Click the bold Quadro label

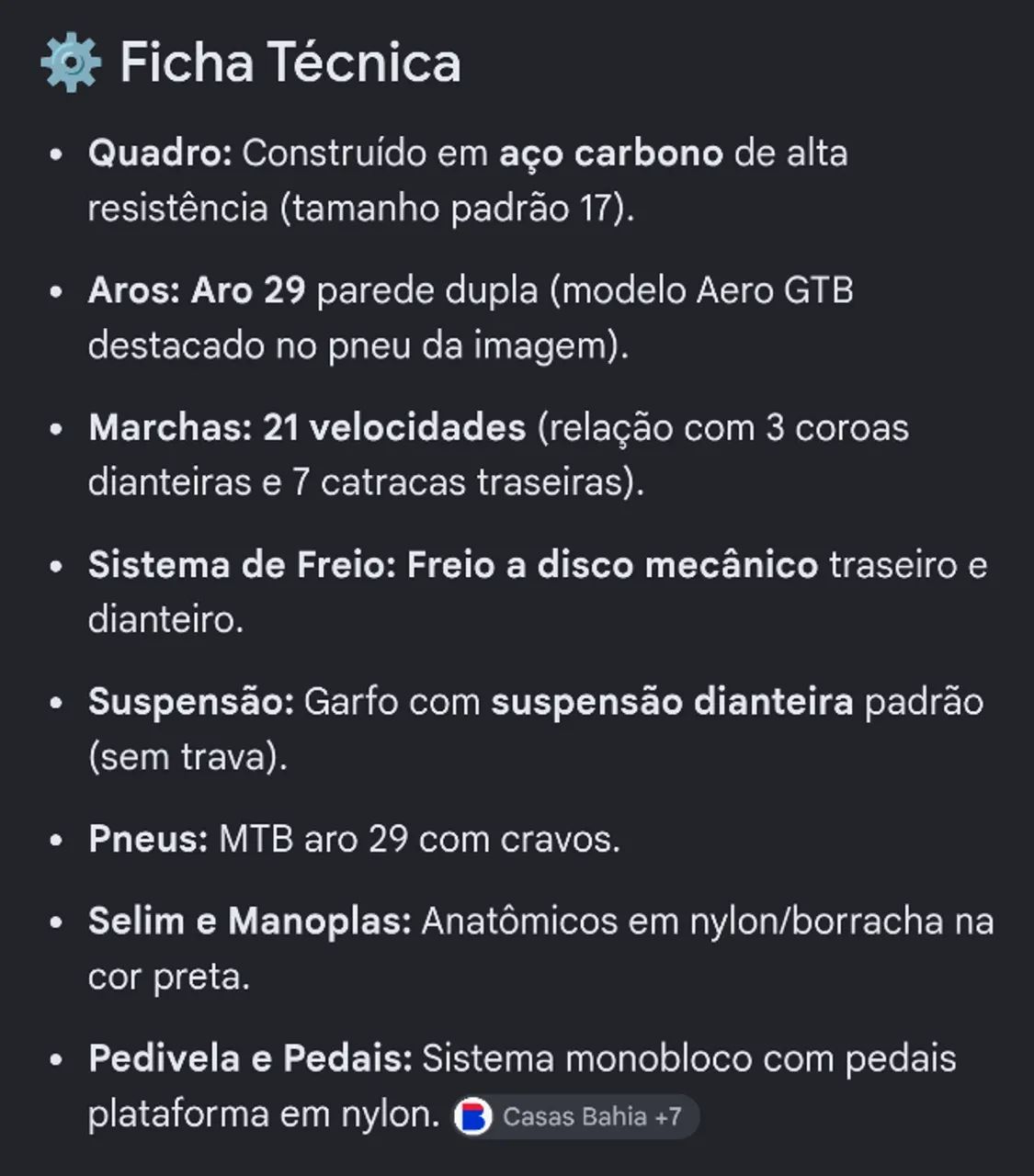click(160, 153)
